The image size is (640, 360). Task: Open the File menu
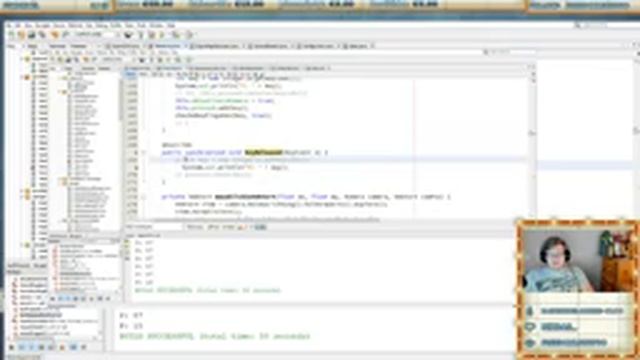click(x=9, y=26)
